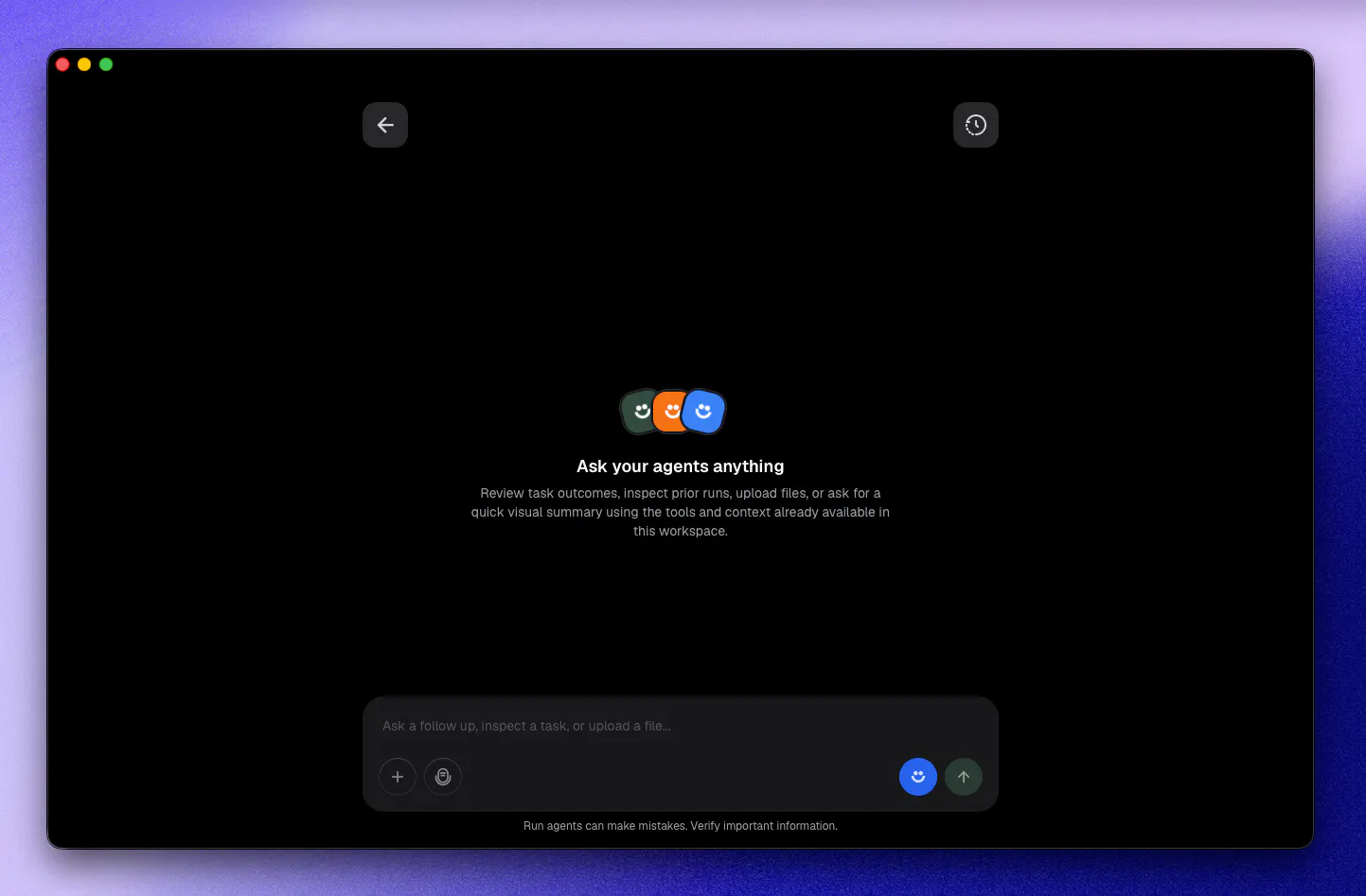Focus the 'Ask a follow up' input field
Screen dimensions: 1366x896
[681, 726]
